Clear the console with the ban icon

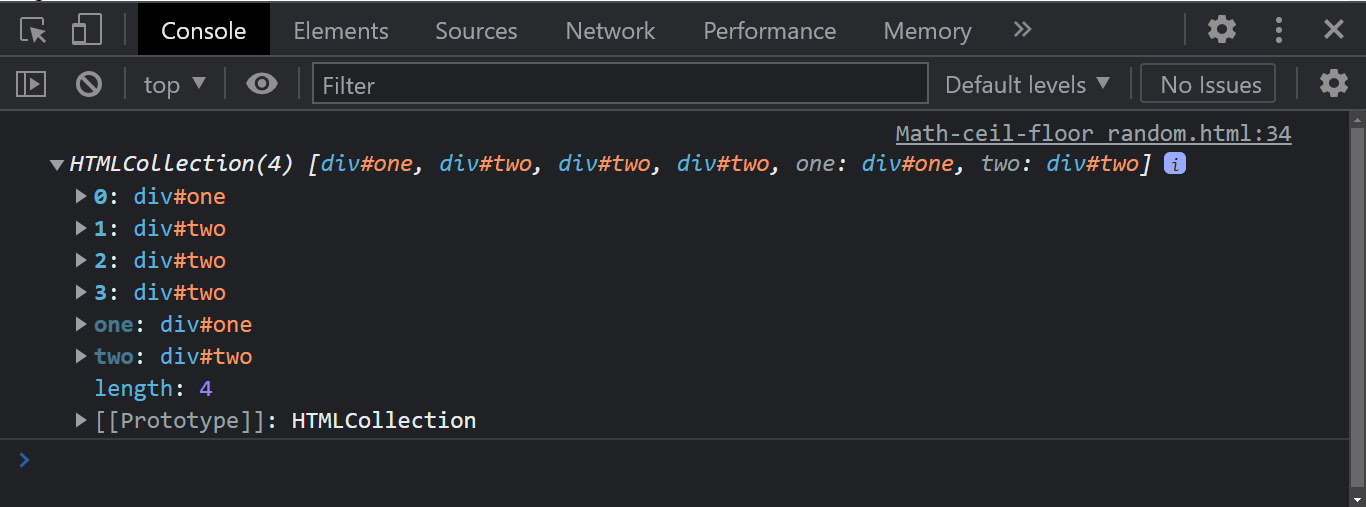pos(89,84)
